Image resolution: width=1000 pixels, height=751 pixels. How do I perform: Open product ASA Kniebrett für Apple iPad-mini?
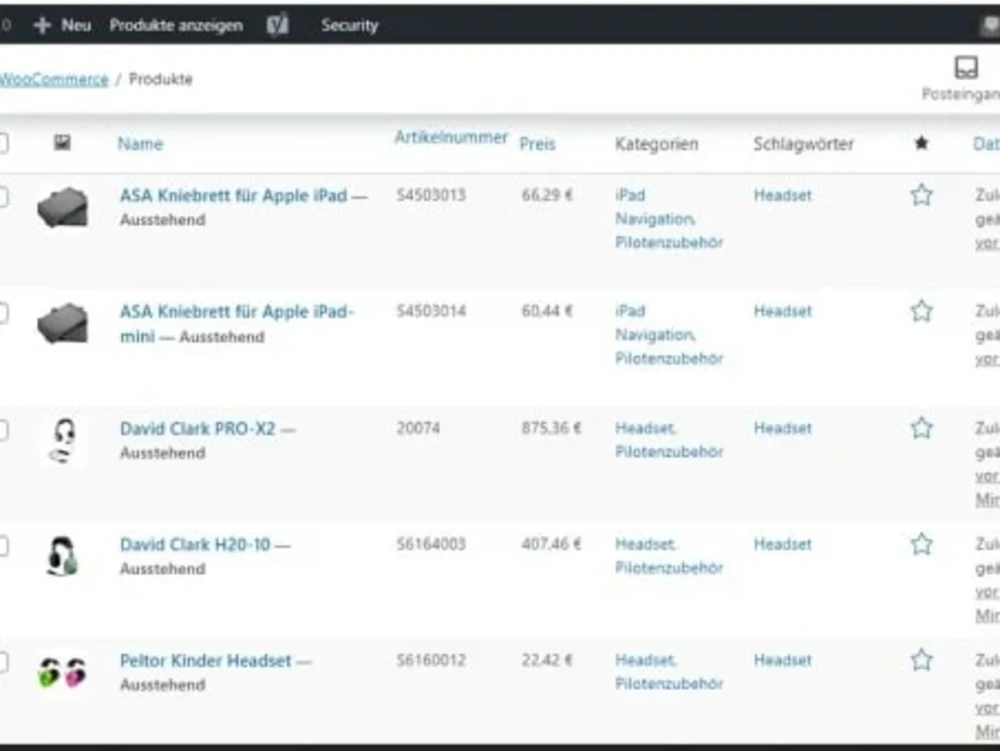click(x=236, y=323)
